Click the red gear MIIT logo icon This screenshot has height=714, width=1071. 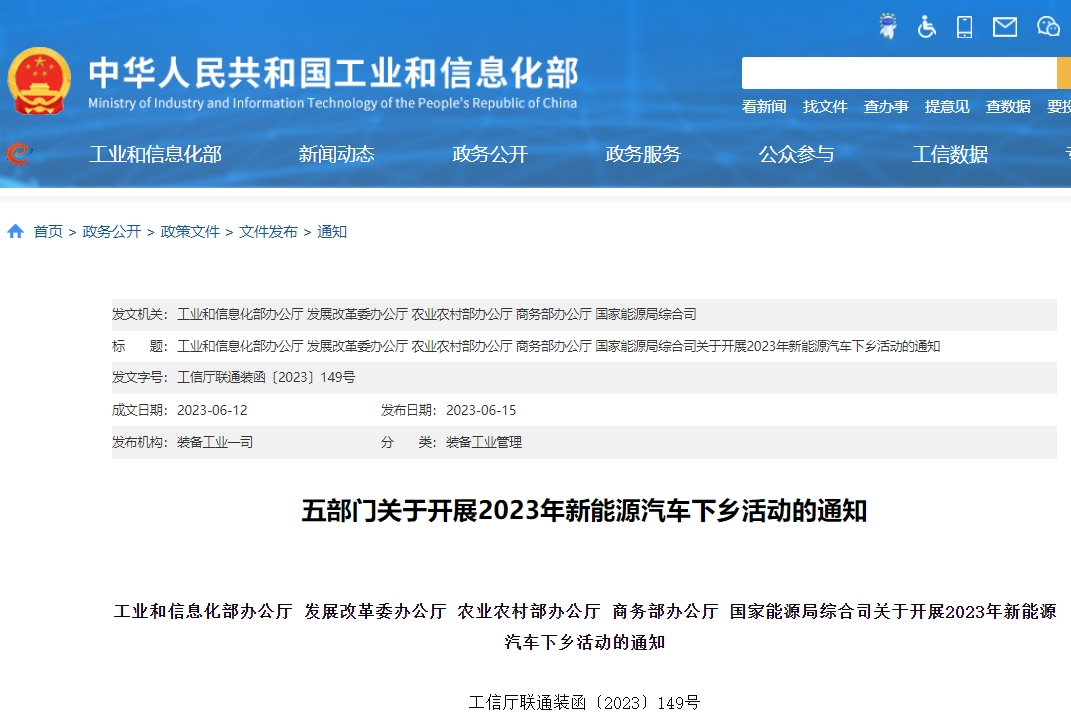pyautogui.click(x=19, y=154)
